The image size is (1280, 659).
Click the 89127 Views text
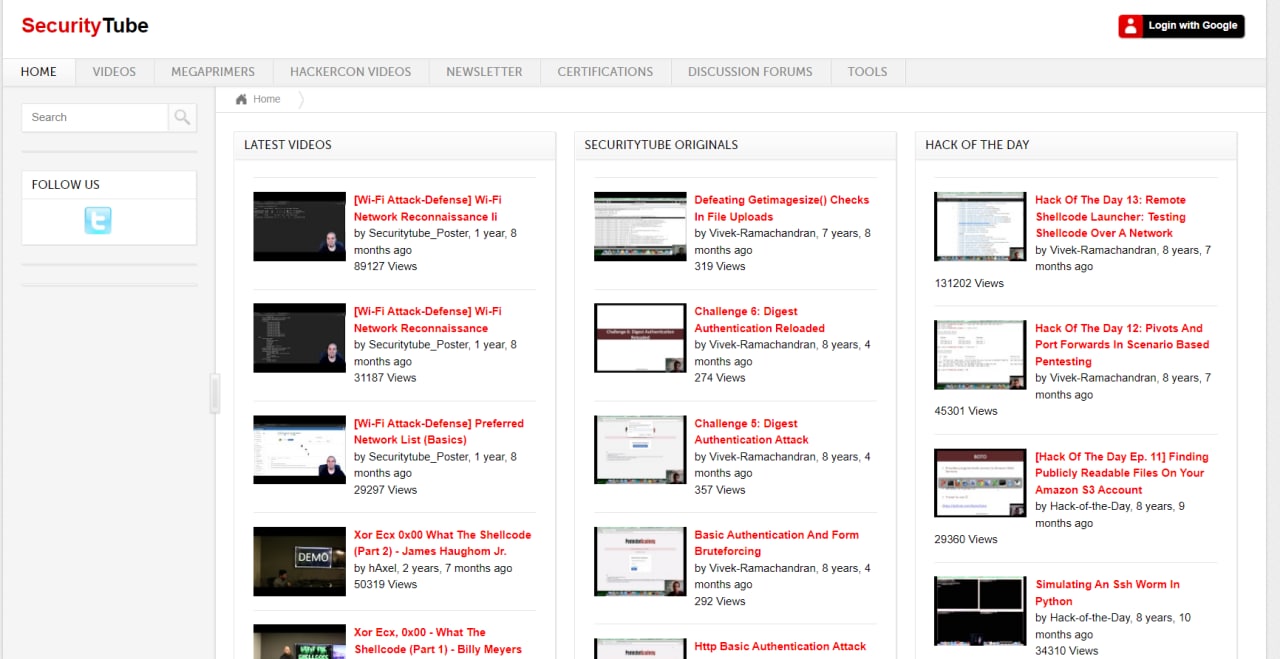point(385,266)
